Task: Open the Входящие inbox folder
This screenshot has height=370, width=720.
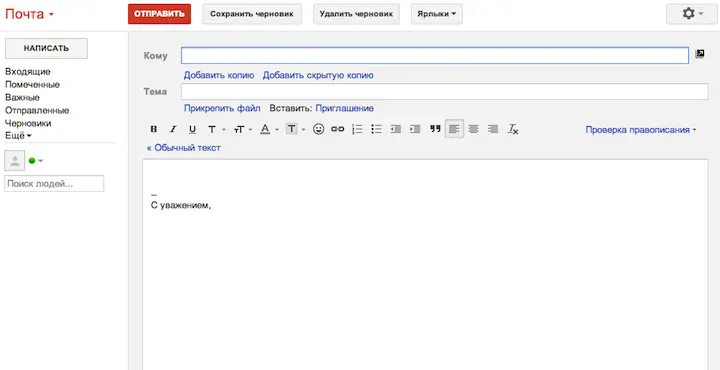Action: tap(28, 72)
